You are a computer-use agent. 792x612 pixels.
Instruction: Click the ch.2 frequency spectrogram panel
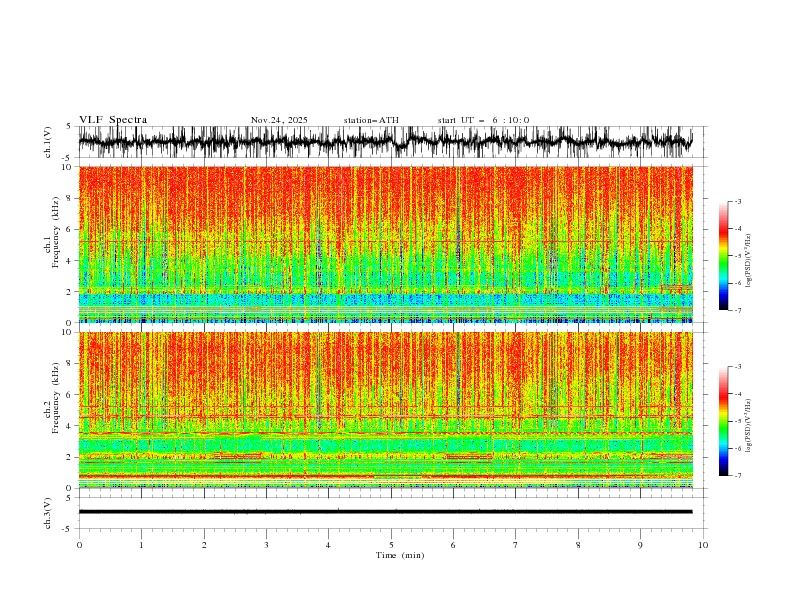pos(385,410)
